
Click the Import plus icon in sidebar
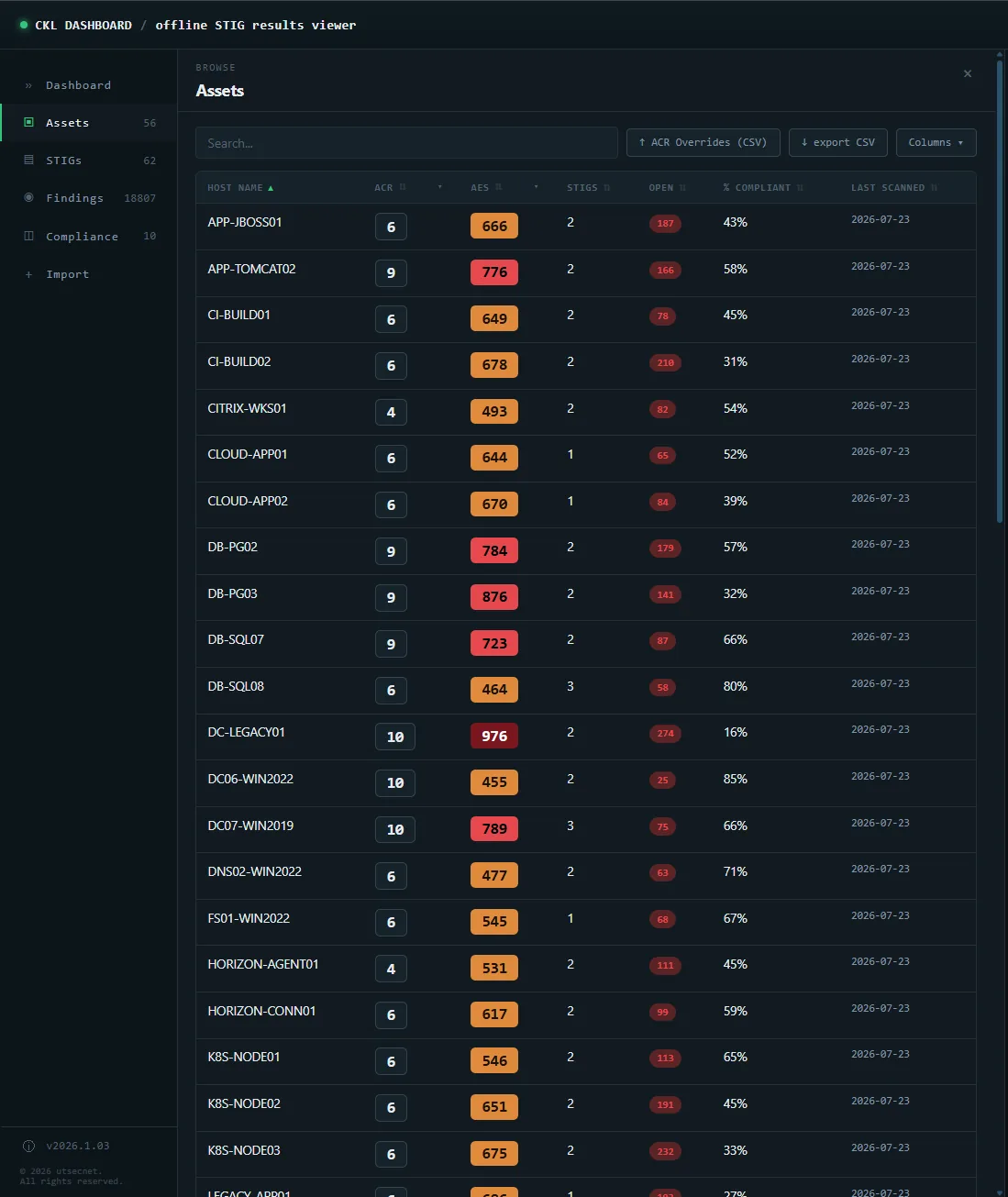(28, 274)
